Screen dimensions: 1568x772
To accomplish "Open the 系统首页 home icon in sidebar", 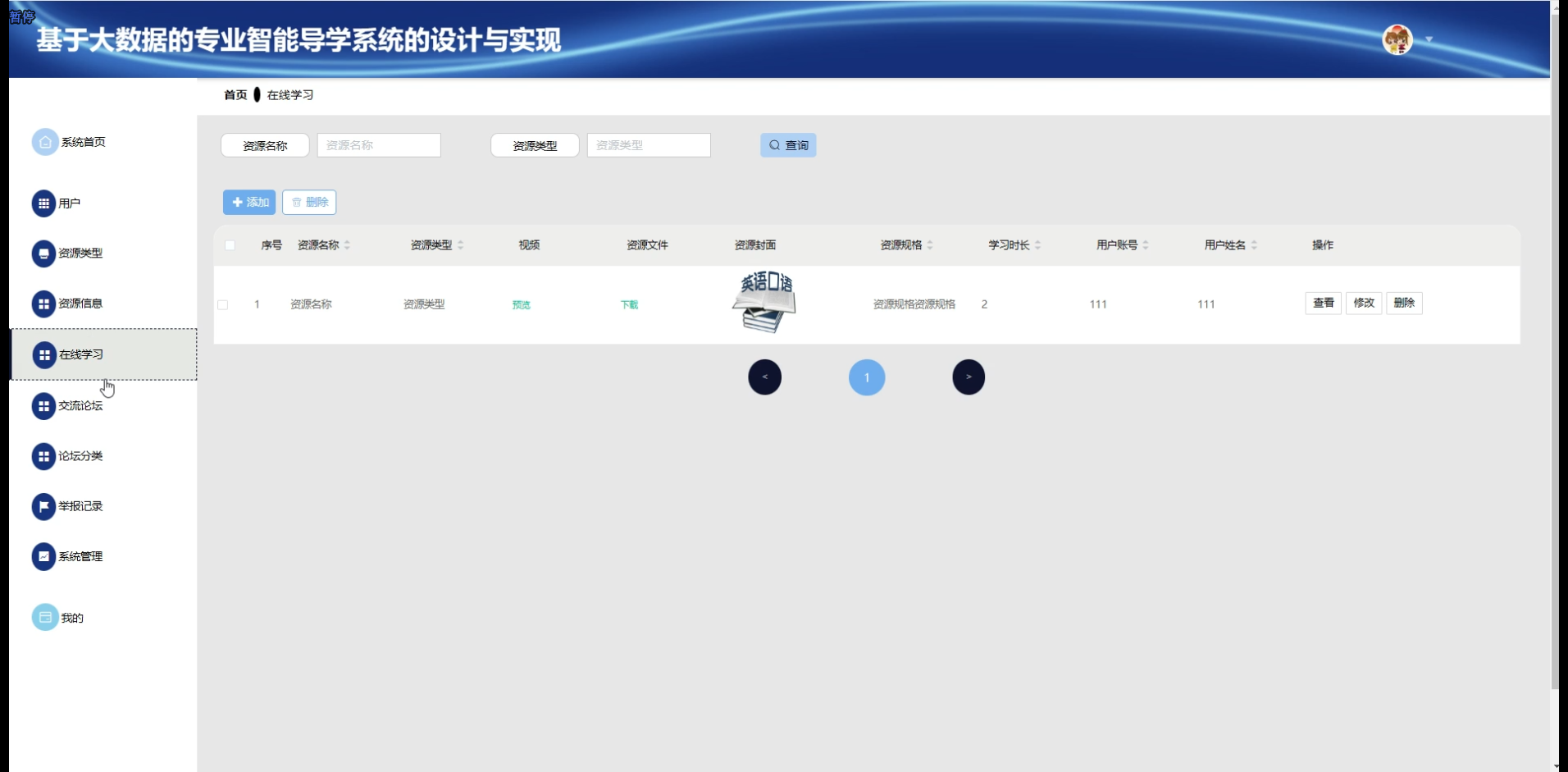I will [x=44, y=141].
